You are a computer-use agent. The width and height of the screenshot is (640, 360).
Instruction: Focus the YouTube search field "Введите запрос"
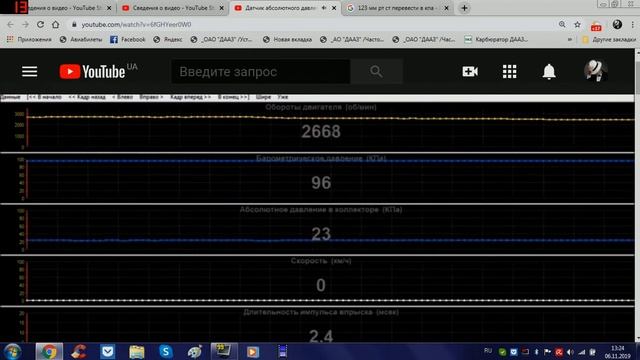[x=260, y=72]
